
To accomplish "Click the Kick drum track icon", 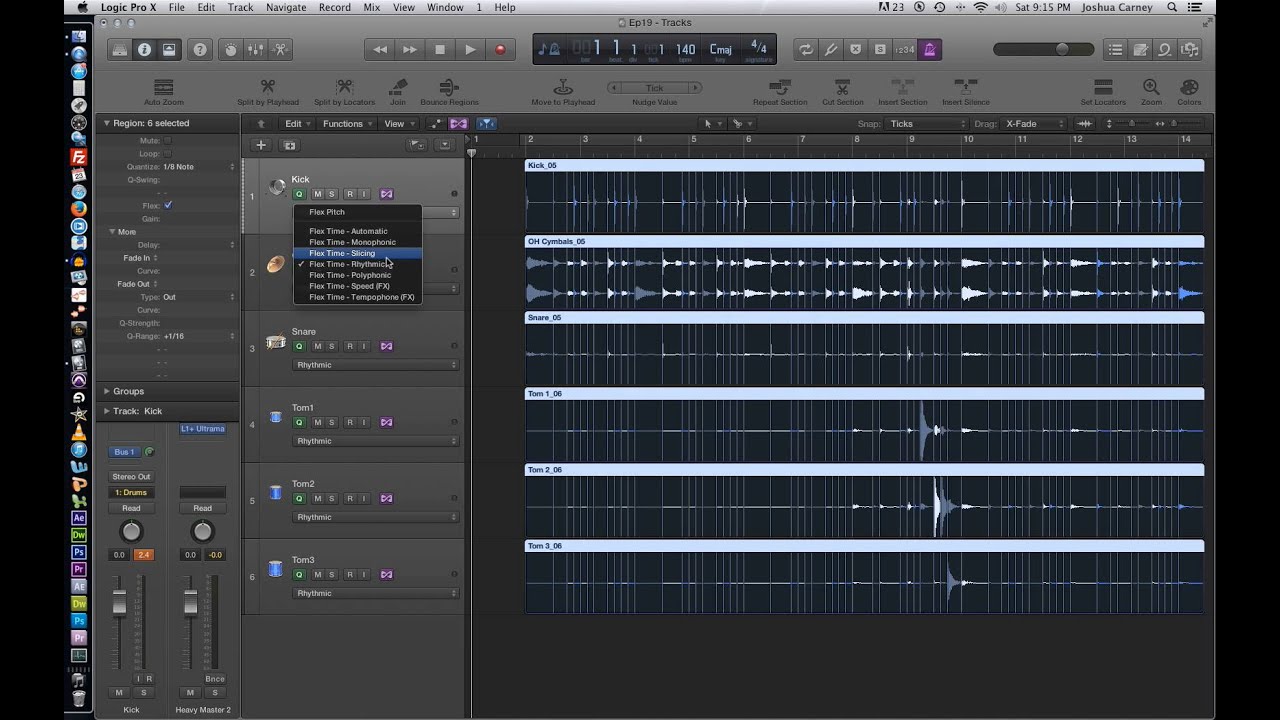I will pos(277,187).
